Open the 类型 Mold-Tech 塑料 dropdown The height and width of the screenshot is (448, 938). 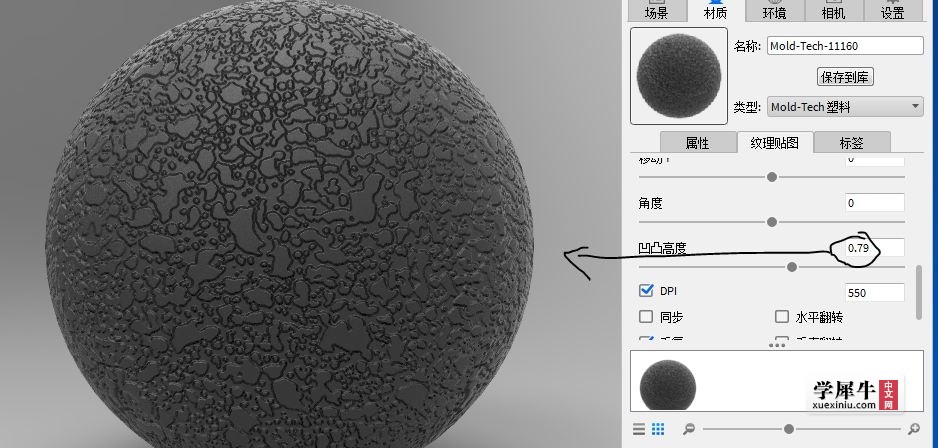point(845,107)
